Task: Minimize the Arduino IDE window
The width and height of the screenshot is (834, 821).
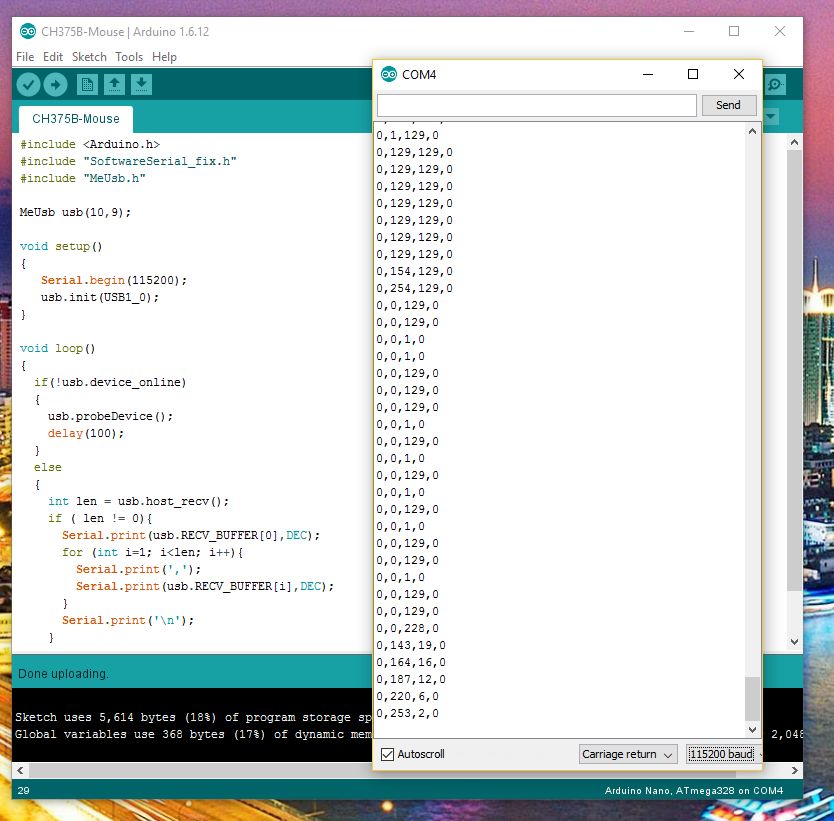Action: pyautogui.click(x=689, y=31)
